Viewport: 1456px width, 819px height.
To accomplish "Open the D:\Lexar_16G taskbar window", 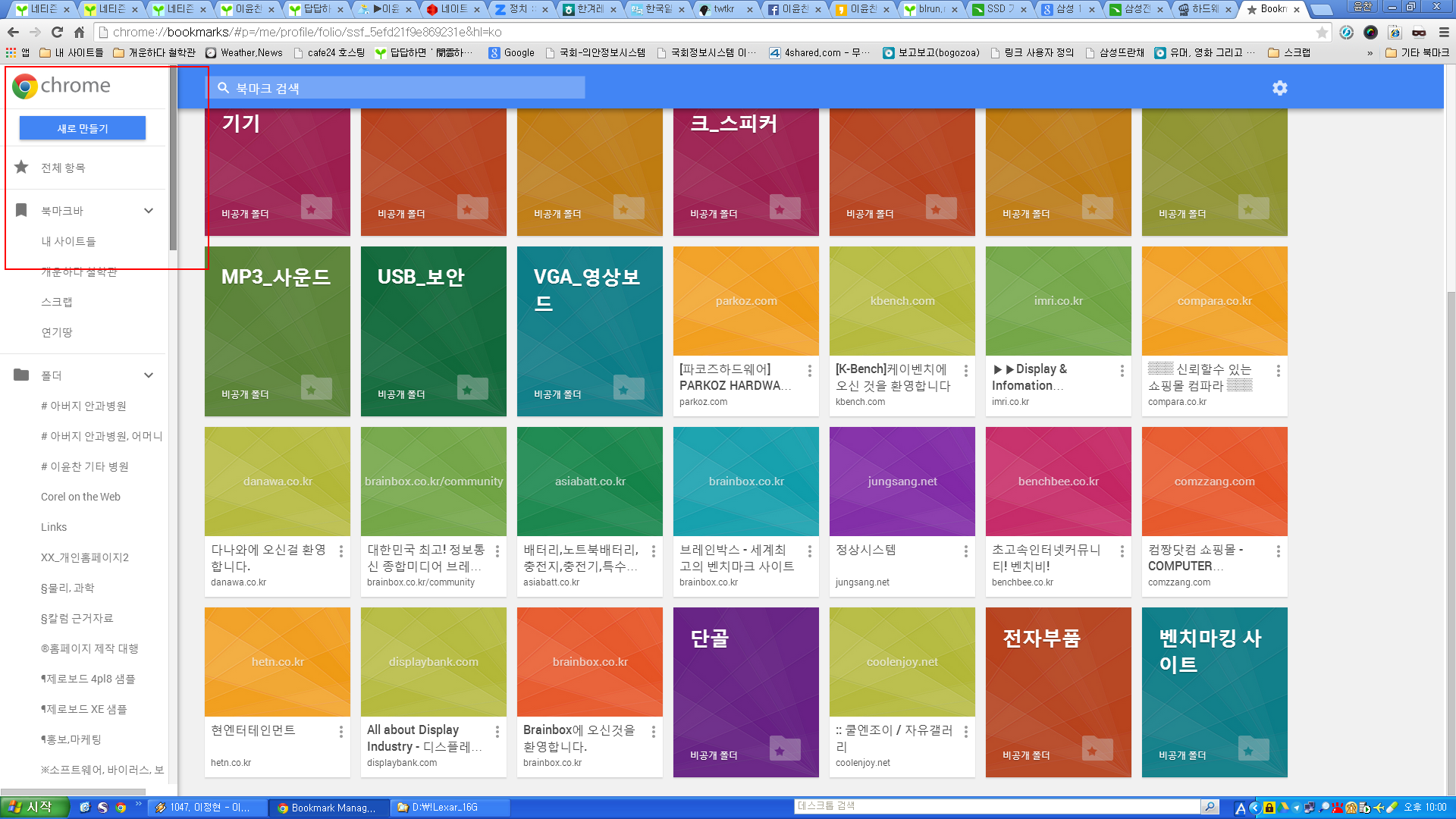I will [x=449, y=808].
